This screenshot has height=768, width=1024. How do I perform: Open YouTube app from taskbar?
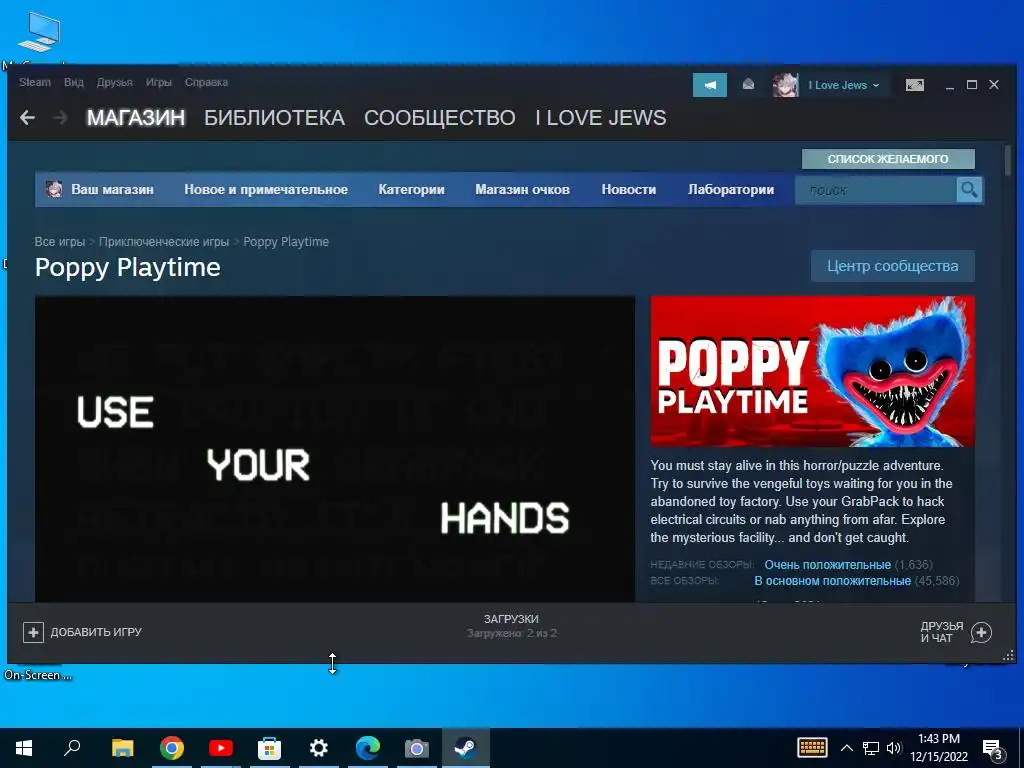[221, 748]
